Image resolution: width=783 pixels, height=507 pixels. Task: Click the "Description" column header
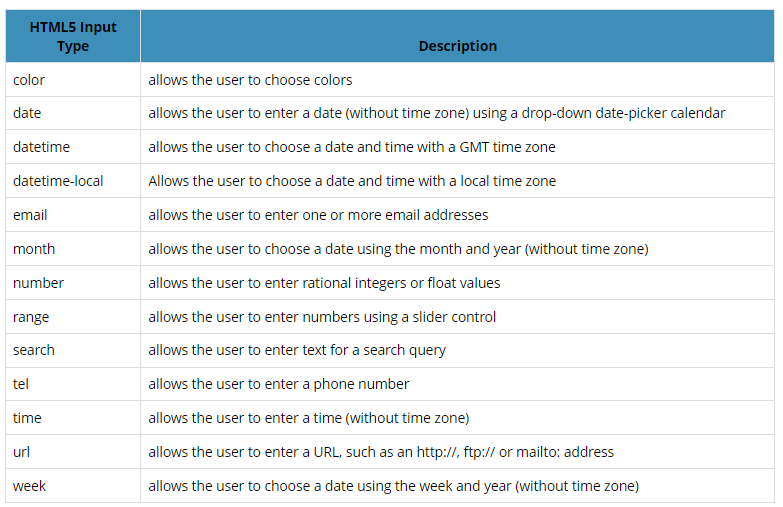(x=457, y=46)
